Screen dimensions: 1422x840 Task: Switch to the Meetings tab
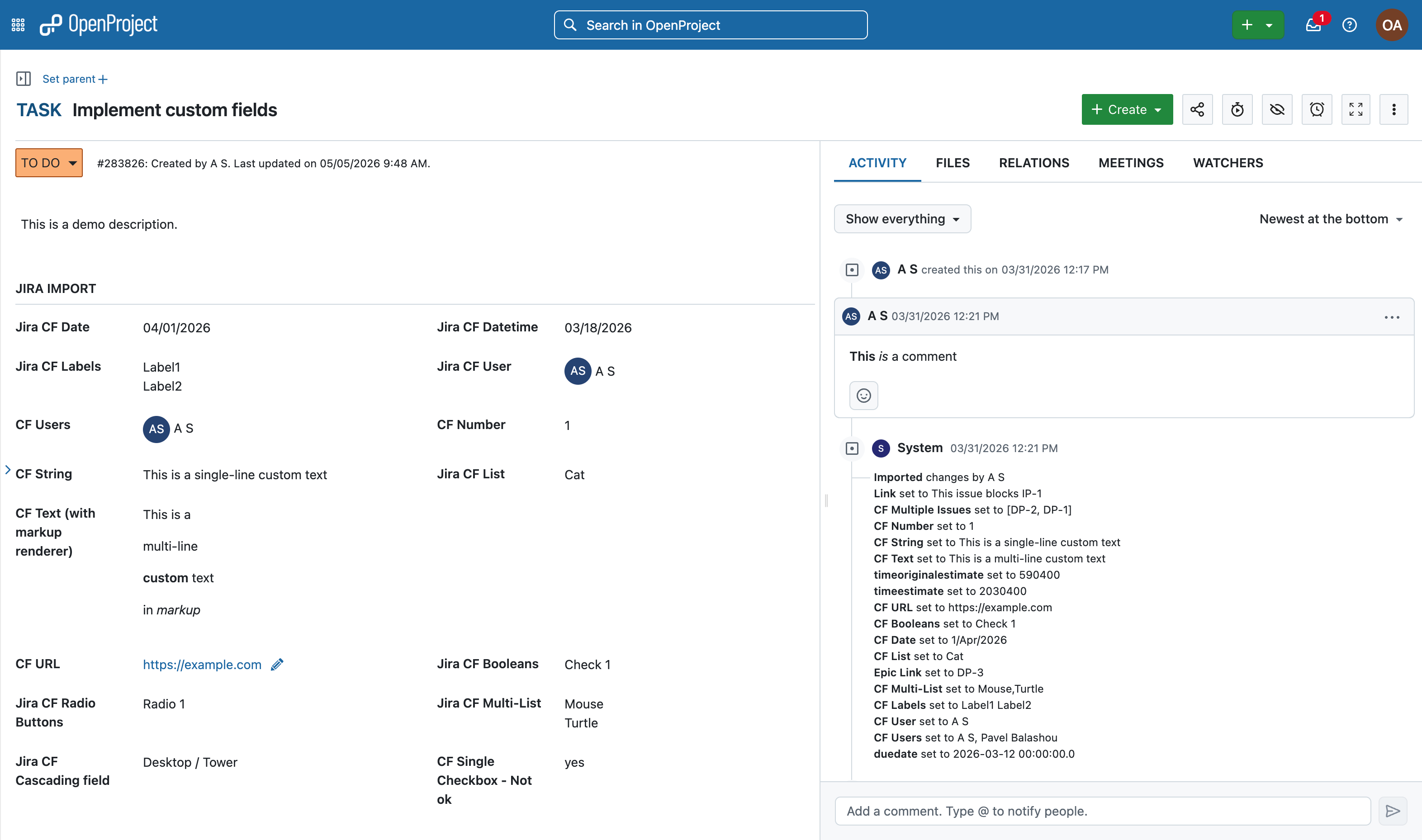1131,163
